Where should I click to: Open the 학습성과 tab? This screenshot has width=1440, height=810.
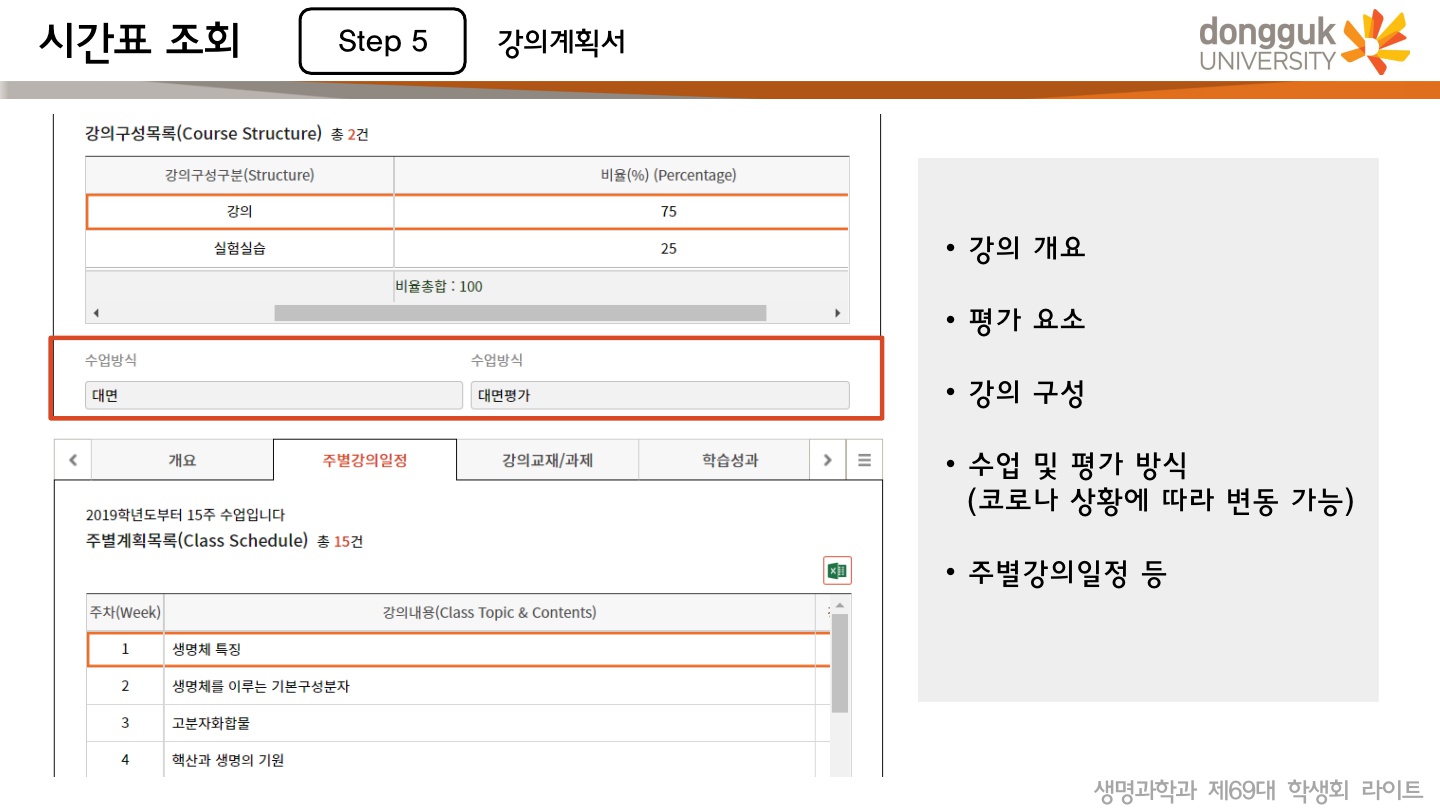coord(730,460)
